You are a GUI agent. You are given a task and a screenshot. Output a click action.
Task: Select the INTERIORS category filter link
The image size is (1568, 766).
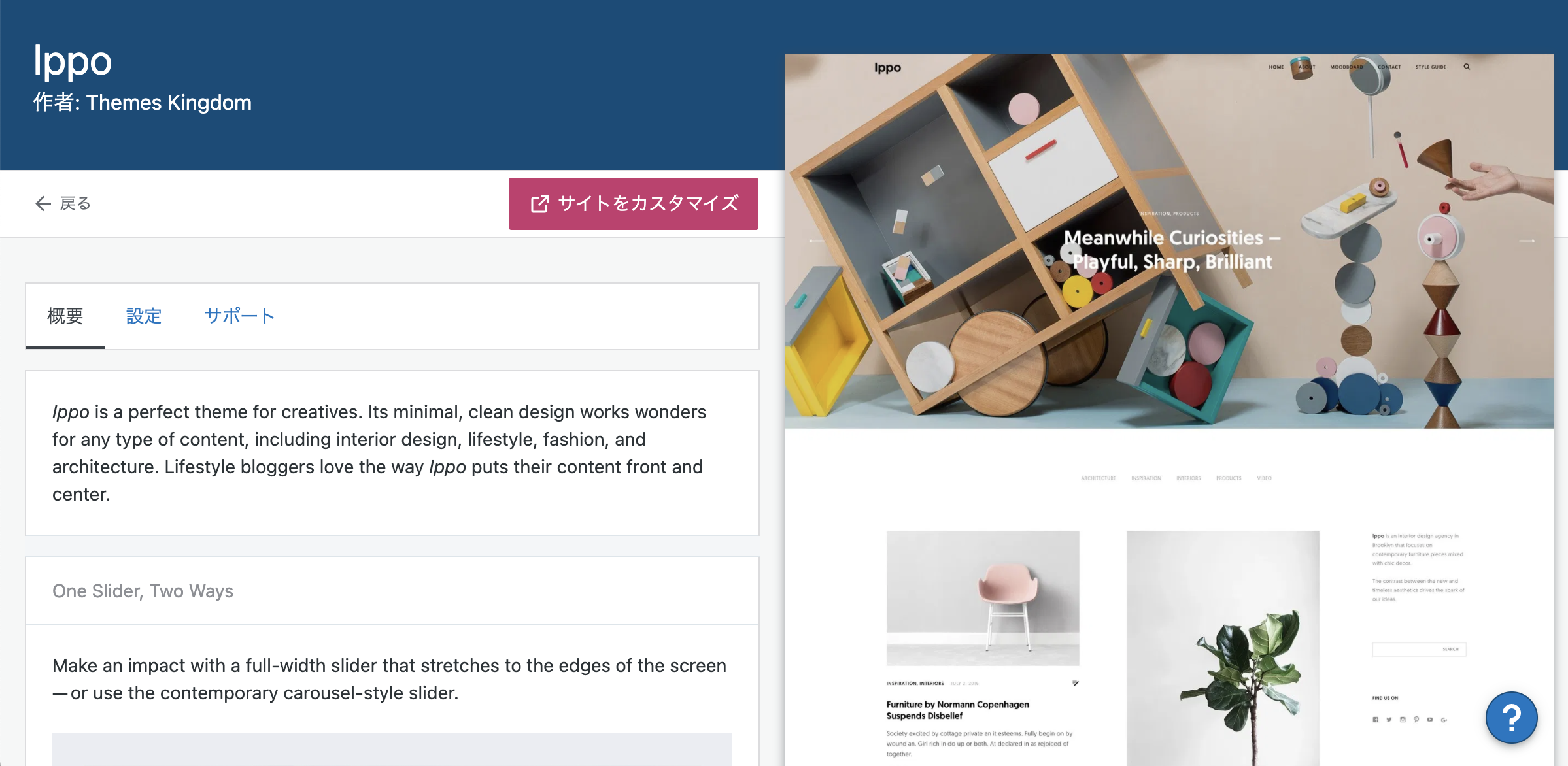(1188, 478)
